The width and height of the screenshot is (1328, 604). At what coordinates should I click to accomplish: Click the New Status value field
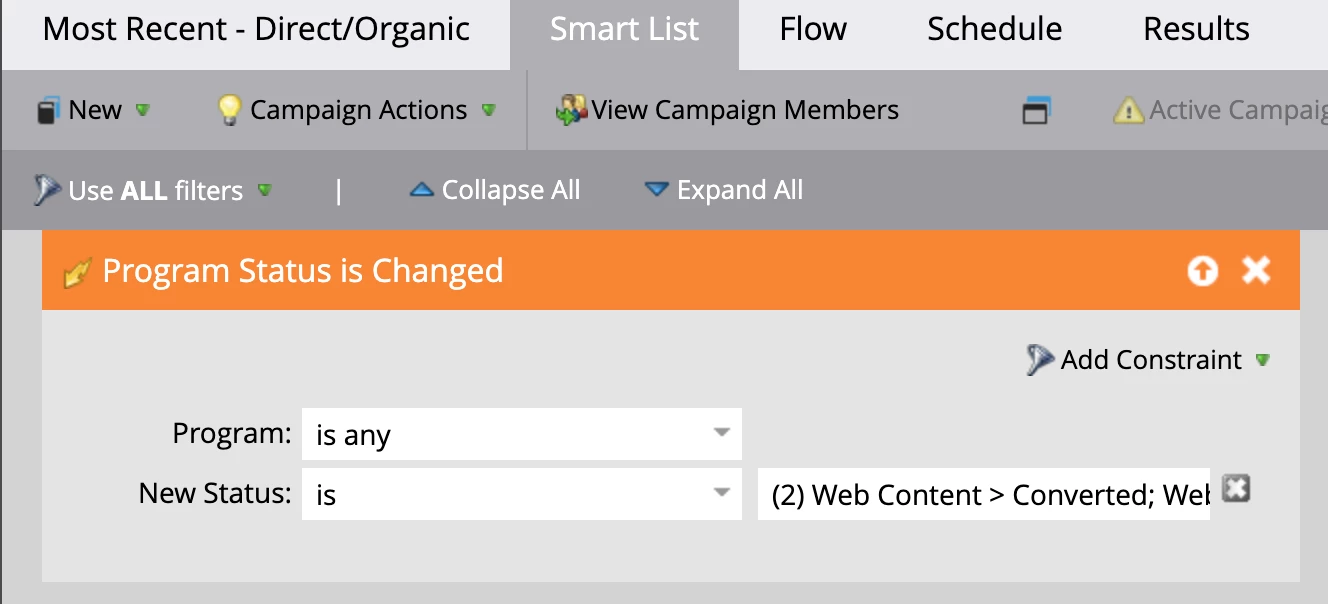point(984,494)
